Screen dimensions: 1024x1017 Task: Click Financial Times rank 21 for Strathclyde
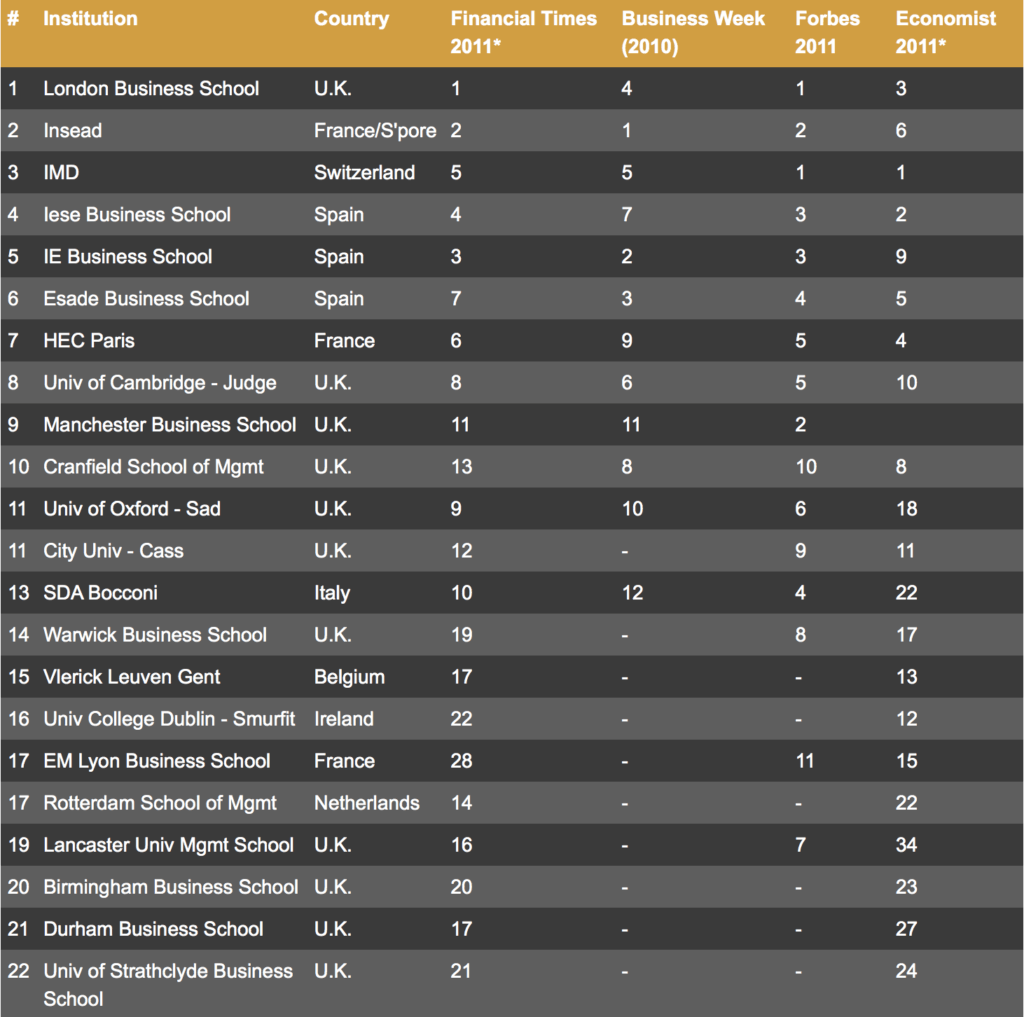460,971
